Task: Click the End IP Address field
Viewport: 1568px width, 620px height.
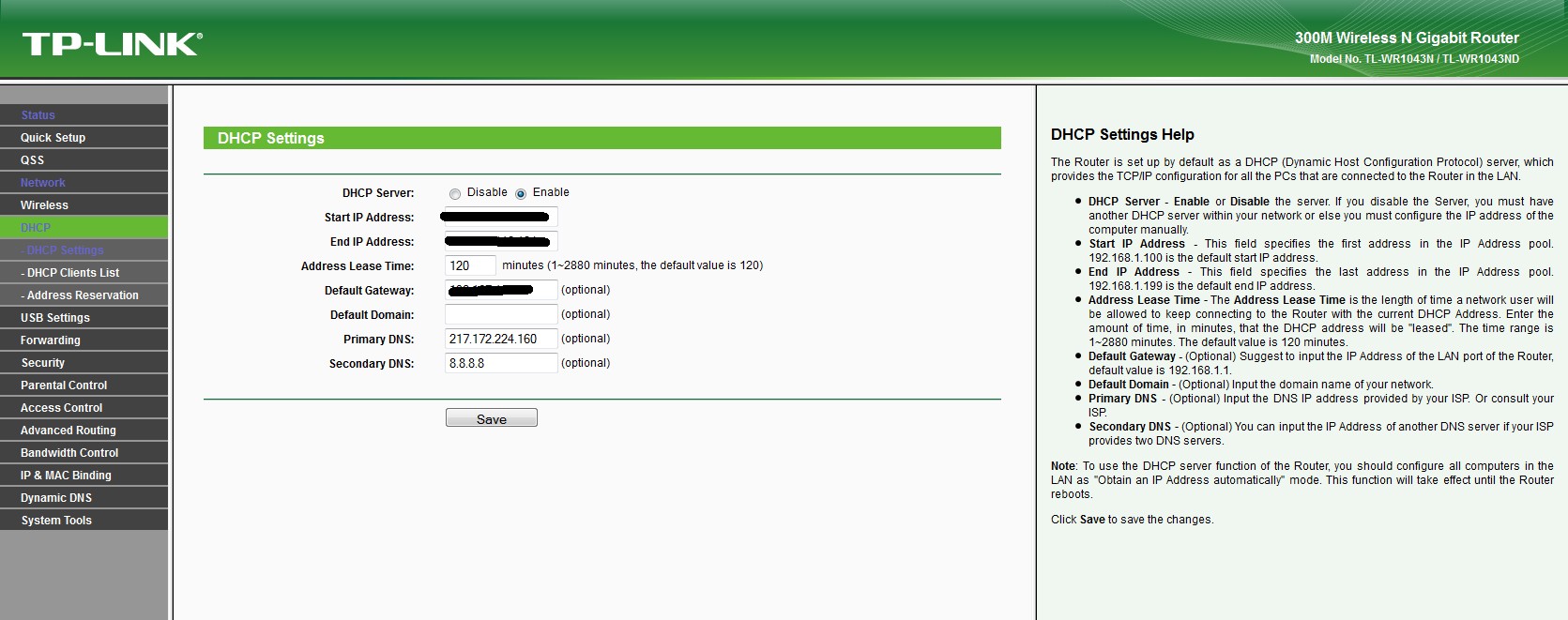Action: click(501, 242)
